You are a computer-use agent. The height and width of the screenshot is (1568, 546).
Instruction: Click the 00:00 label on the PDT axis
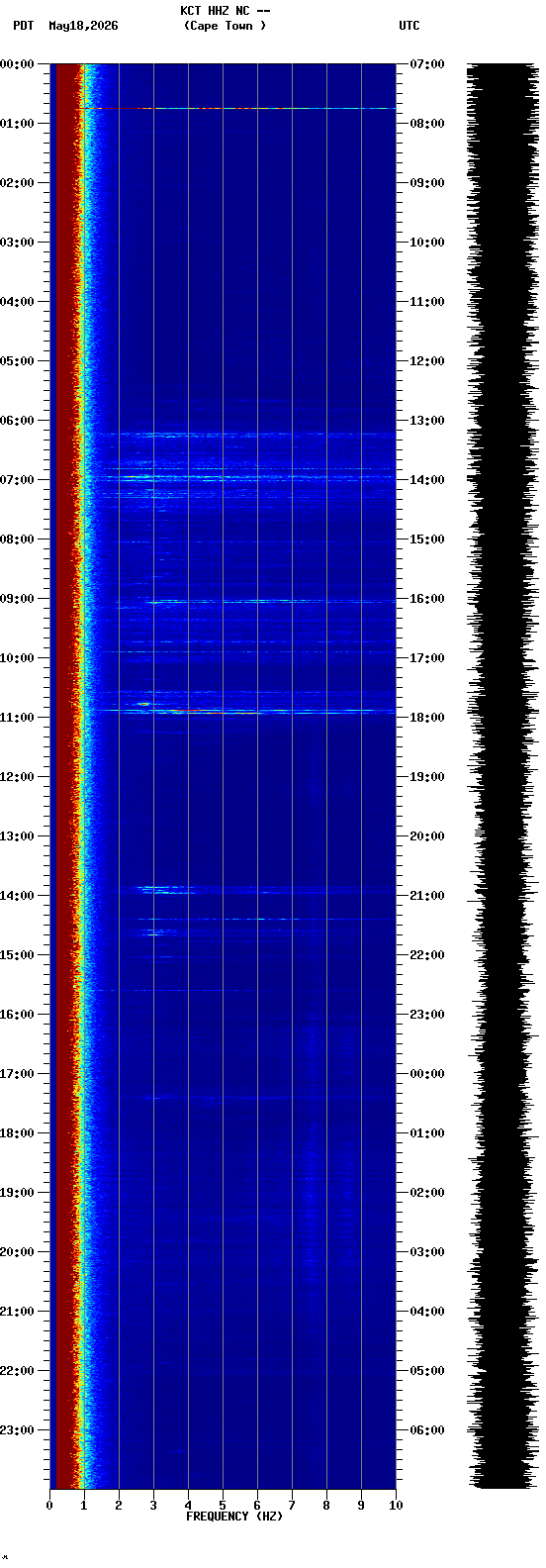[17, 64]
